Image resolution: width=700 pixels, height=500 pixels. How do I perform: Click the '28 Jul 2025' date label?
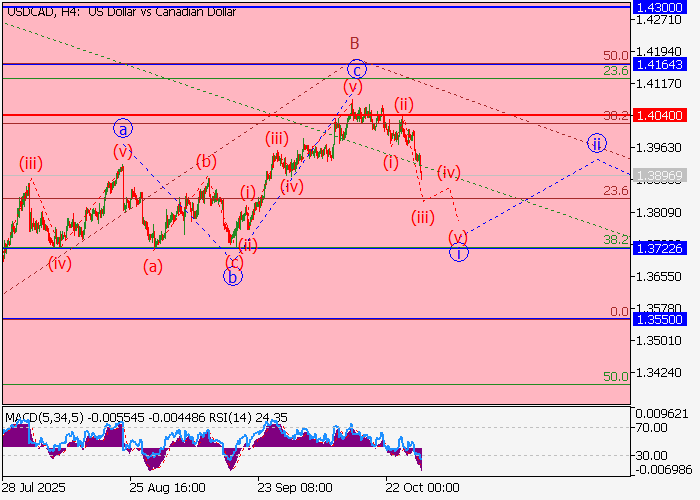(34, 488)
